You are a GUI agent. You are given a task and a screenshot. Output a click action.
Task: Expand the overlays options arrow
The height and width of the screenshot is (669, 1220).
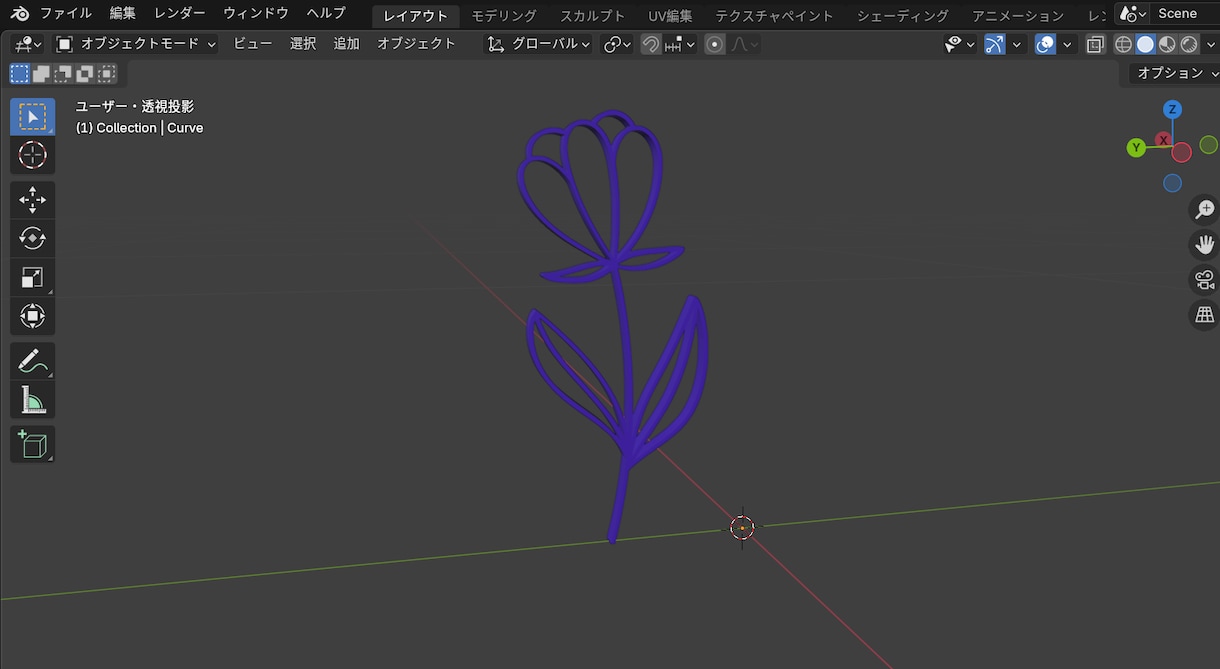tap(1067, 44)
